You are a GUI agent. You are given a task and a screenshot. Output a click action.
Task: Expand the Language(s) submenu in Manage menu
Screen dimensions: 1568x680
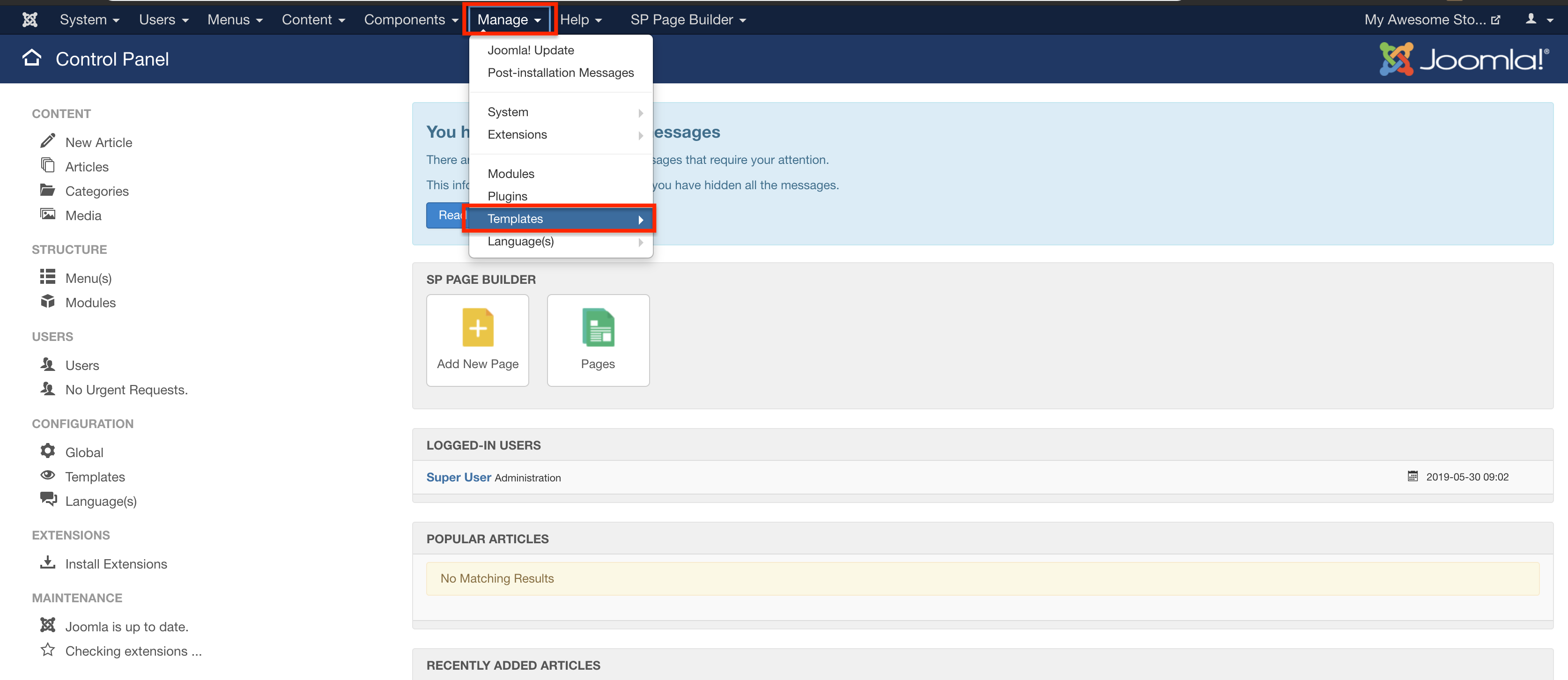coord(561,241)
